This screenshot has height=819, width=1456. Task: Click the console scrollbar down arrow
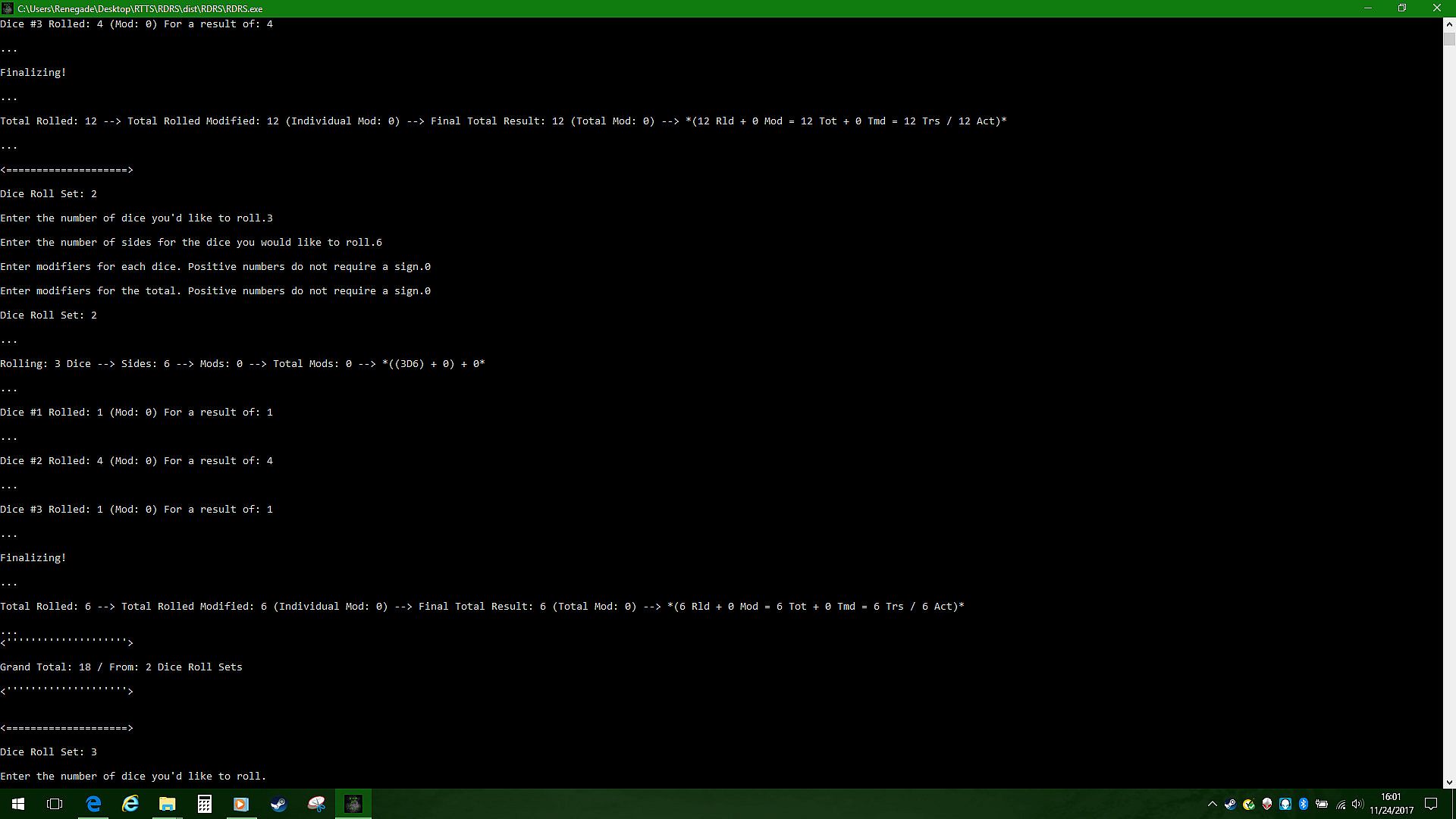point(1449,782)
